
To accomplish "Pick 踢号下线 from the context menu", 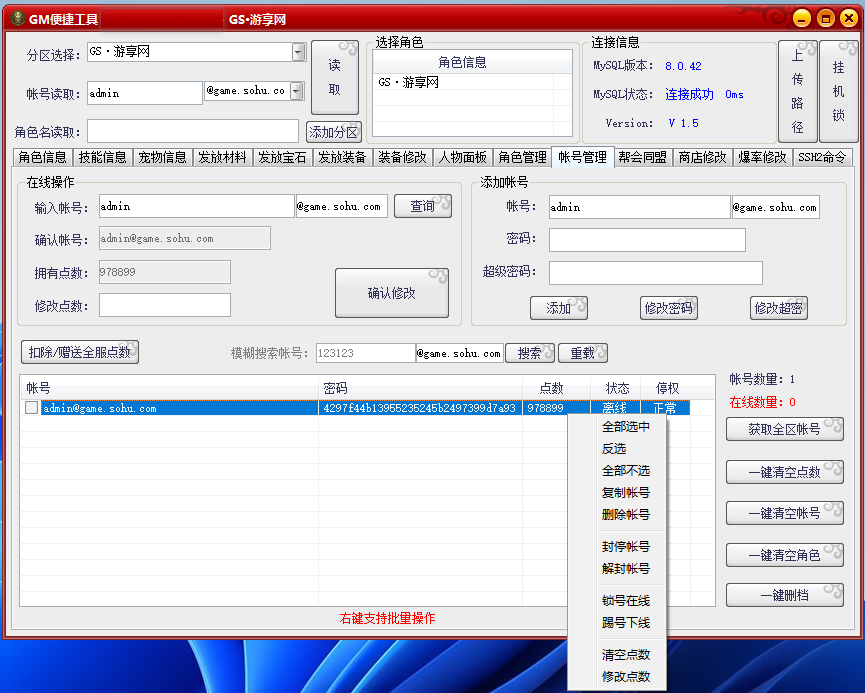I will pos(625,623).
